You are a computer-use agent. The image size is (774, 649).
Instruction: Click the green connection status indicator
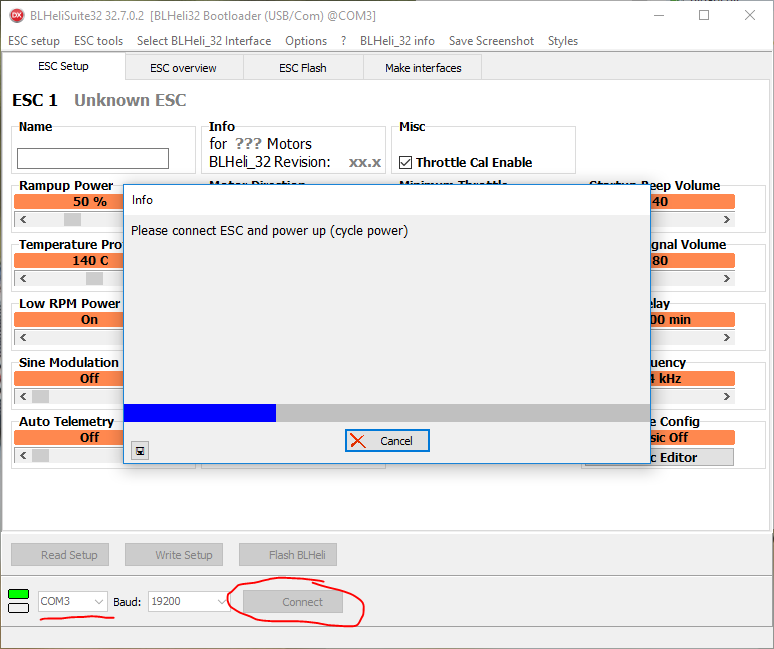(x=19, y=594)
